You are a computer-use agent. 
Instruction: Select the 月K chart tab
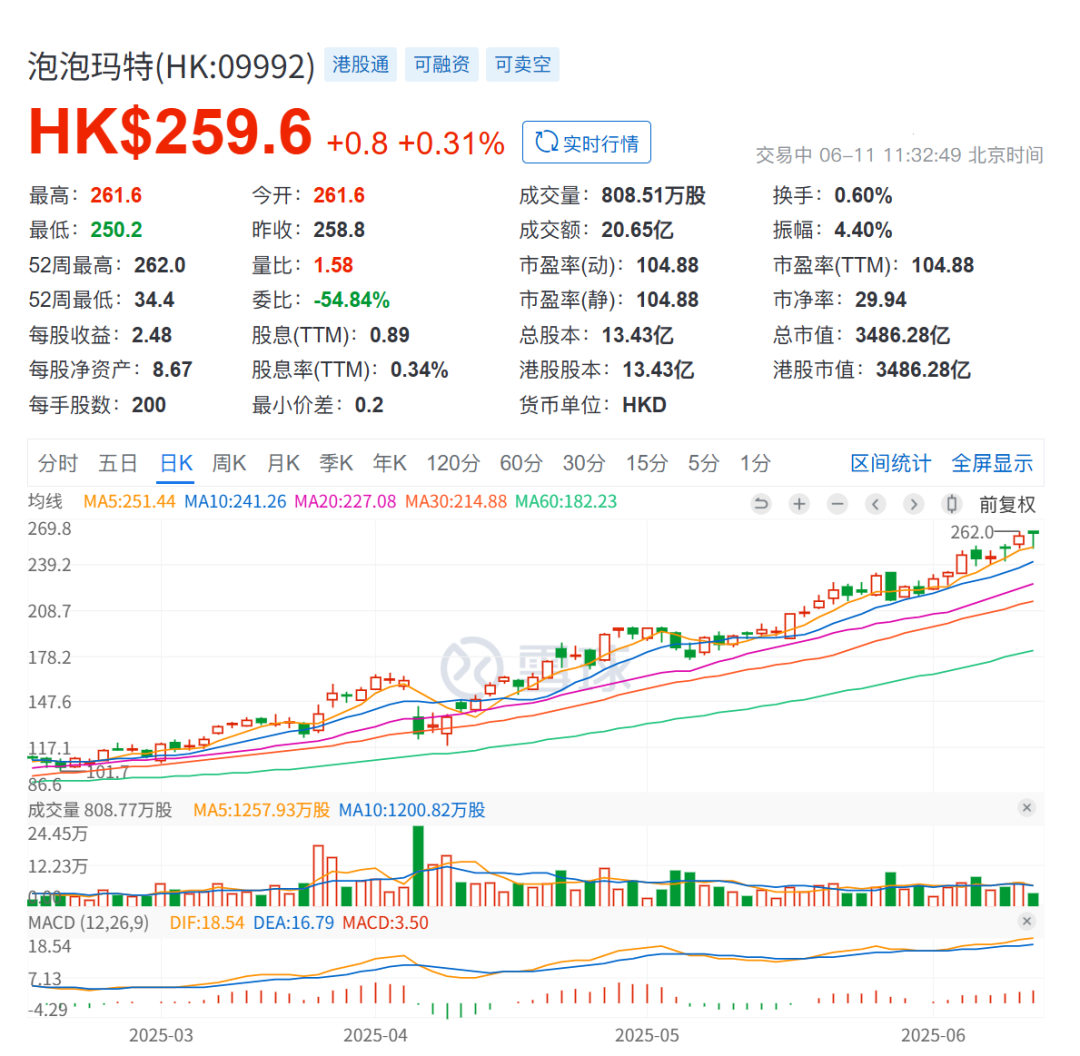pos(283,463)
